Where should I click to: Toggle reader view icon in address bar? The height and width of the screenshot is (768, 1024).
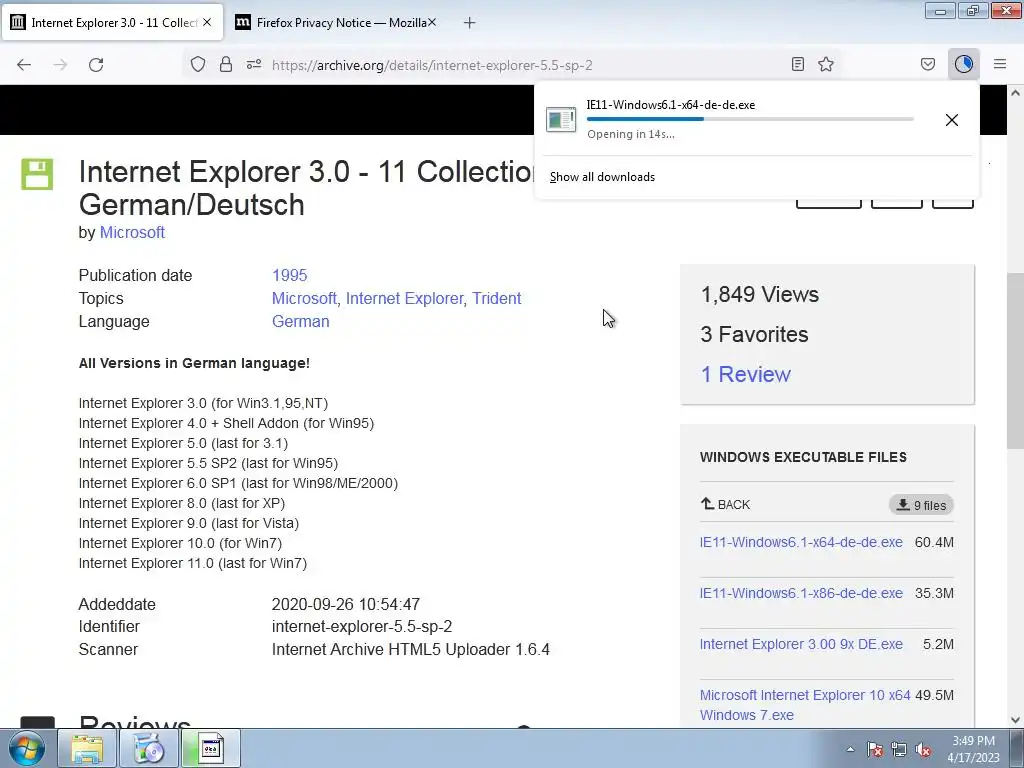point(797,64)
